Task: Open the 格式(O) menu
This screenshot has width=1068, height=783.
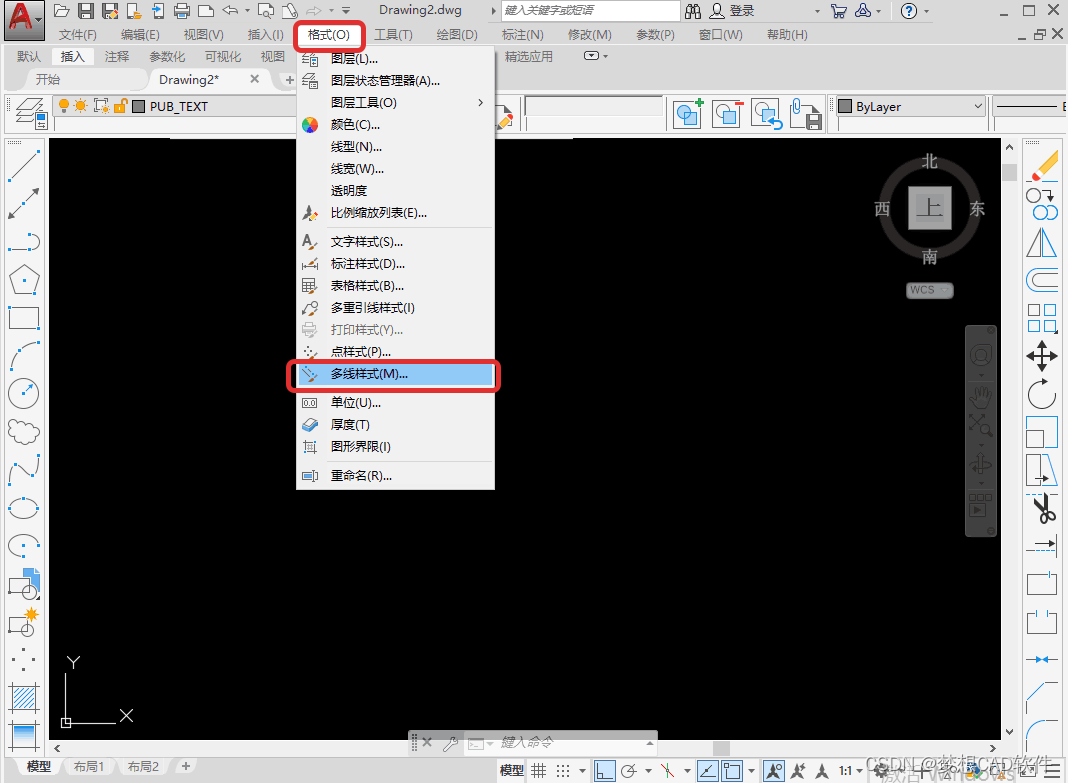Action: 329,35
